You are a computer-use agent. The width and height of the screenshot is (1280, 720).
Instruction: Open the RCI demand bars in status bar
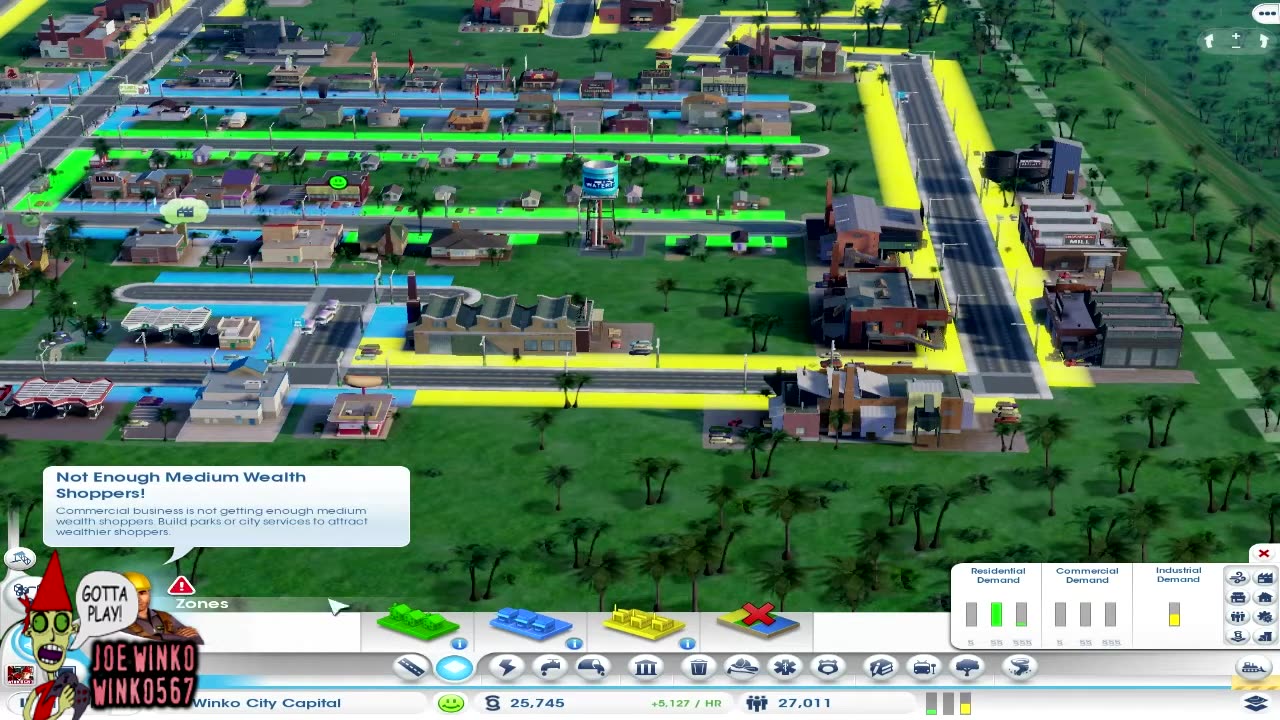pyautogui.click(x=949, y=704)
